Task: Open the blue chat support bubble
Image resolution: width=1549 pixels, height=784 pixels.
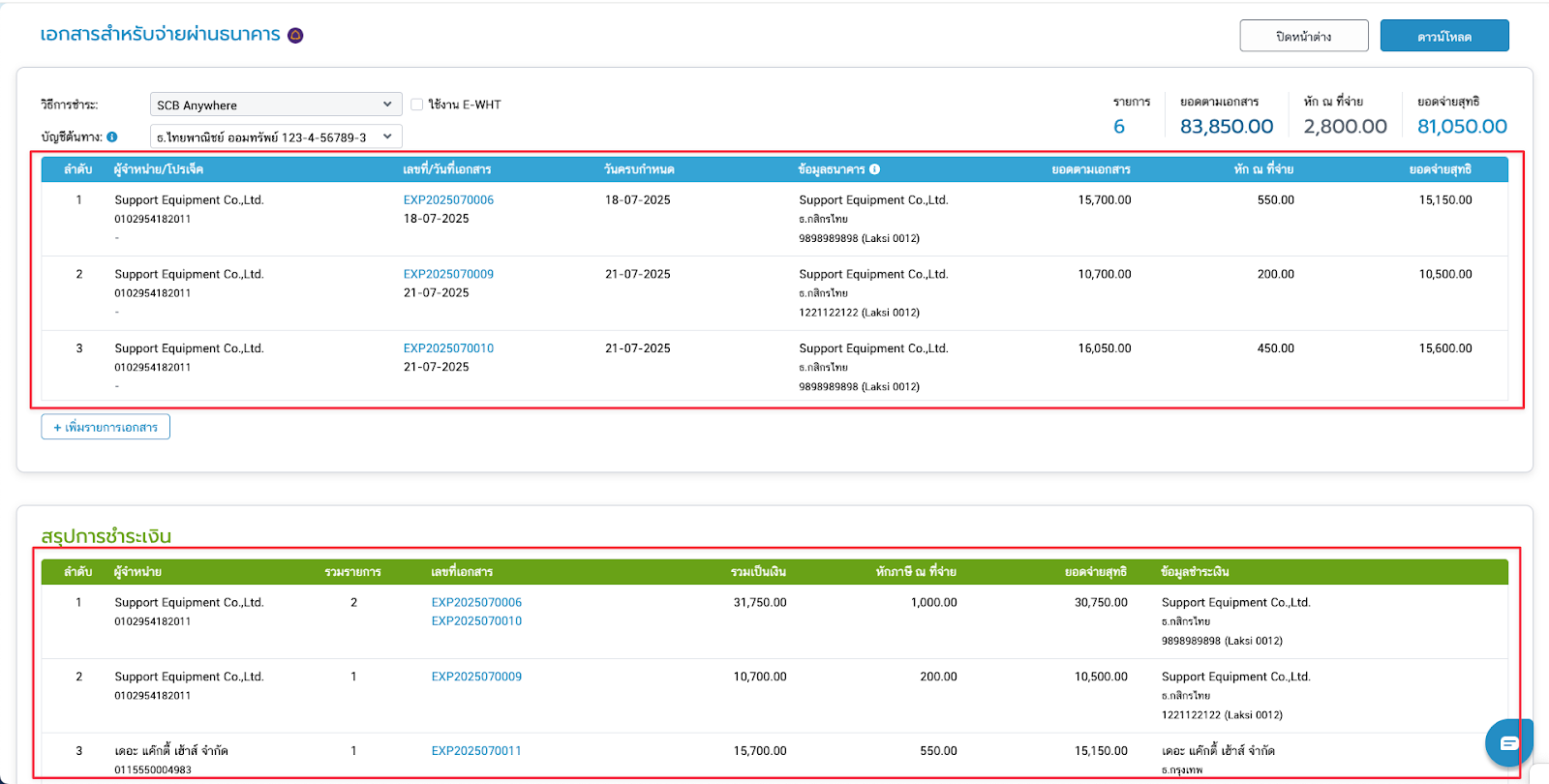Action: pyautogui.click(x=1508, y=742)
